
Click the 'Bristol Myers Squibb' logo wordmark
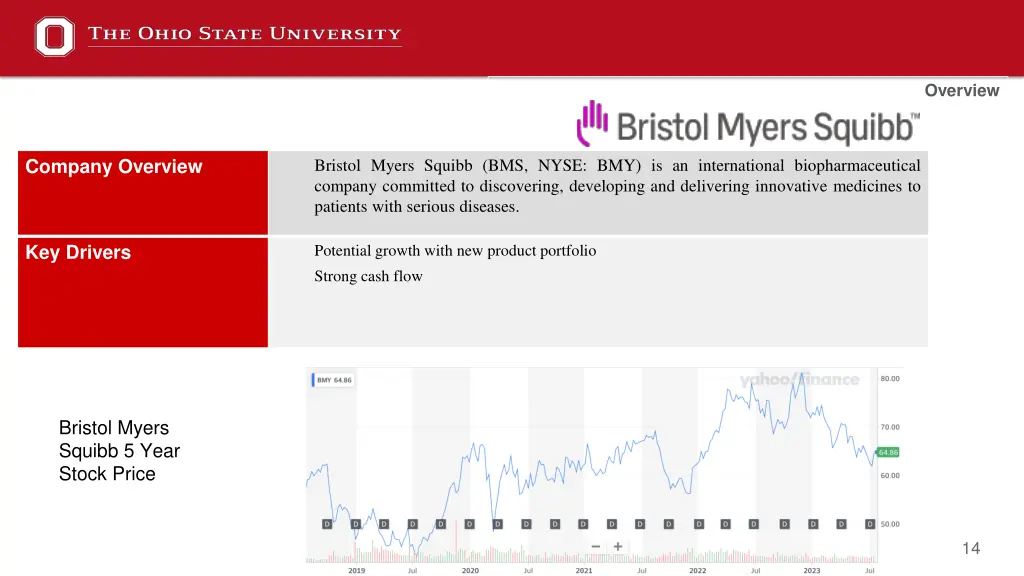[768, 127]
